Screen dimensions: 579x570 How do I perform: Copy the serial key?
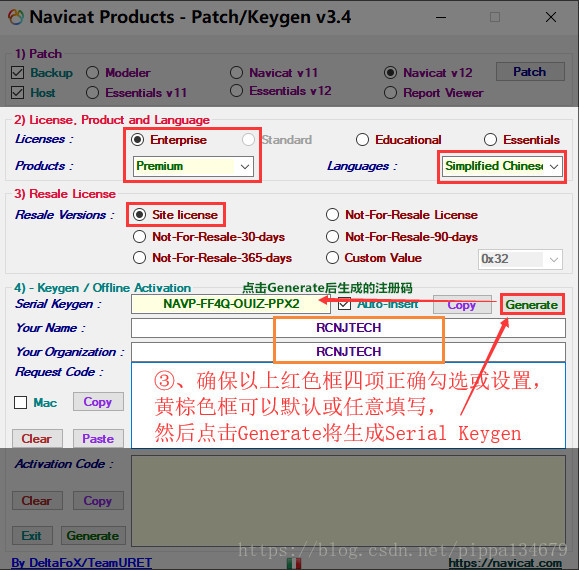pos(462,305)
